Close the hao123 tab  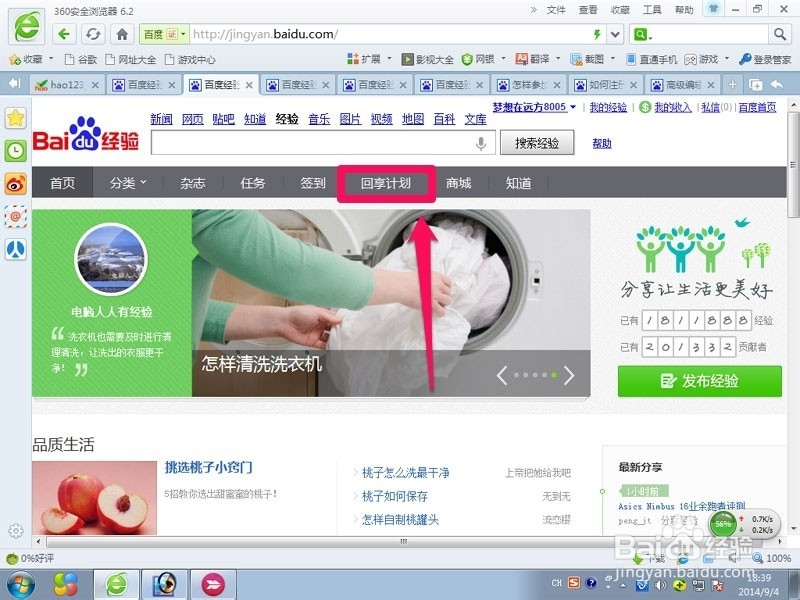click(95, 85)
